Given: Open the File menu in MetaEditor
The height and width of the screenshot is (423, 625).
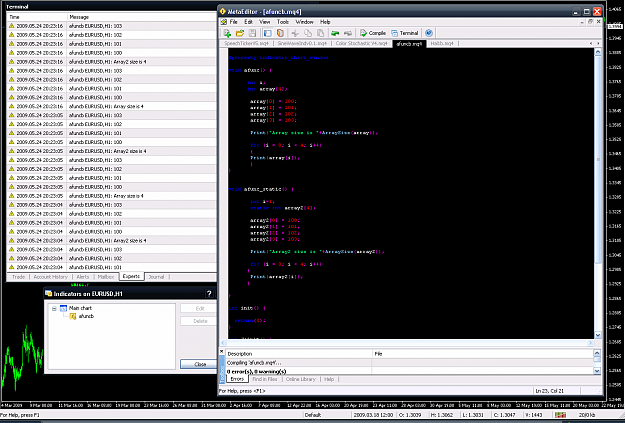Looking at the screenshot, I should click(x=234, y=22).
